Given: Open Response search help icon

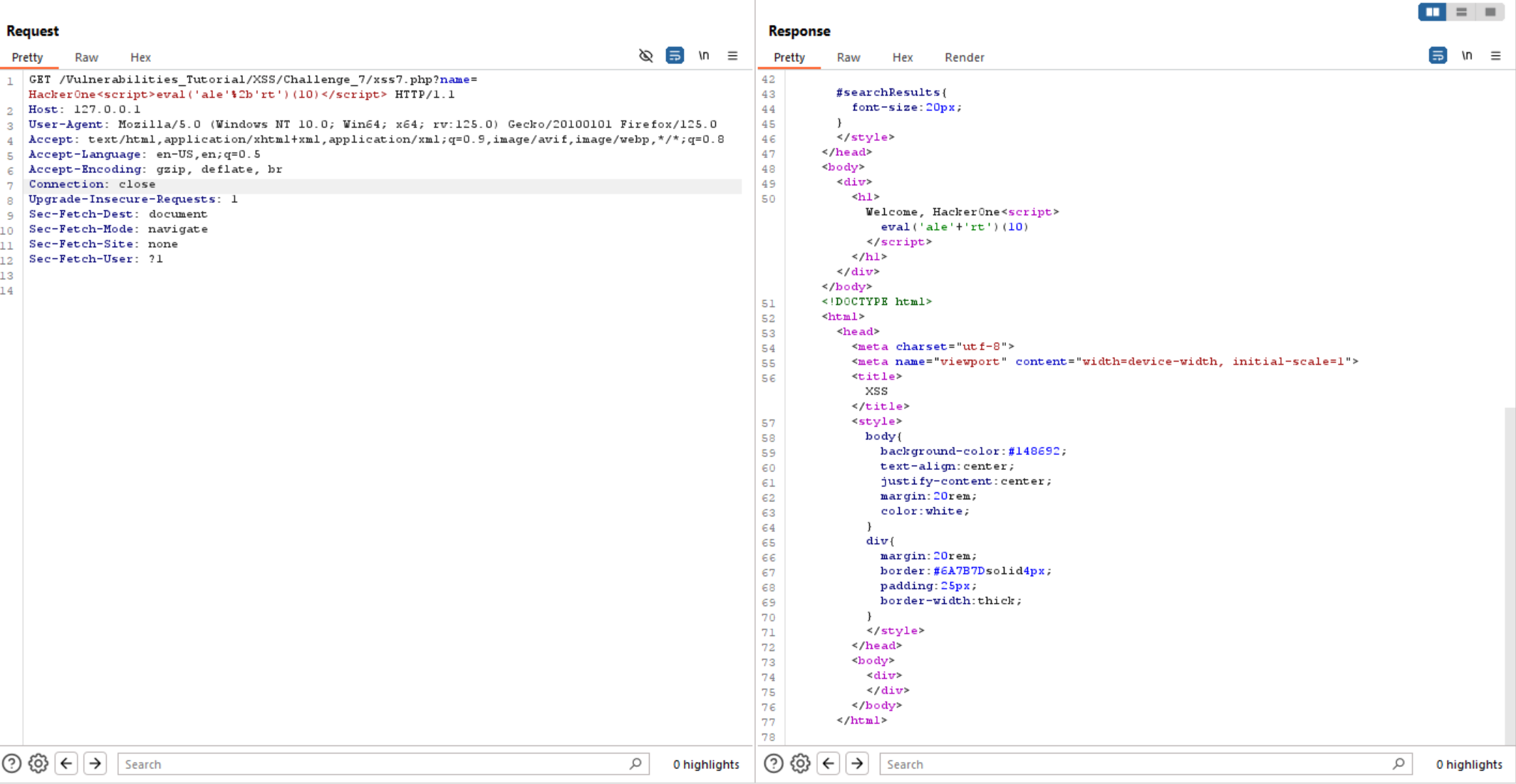Looking at the screenshot, I should point(774,763).
